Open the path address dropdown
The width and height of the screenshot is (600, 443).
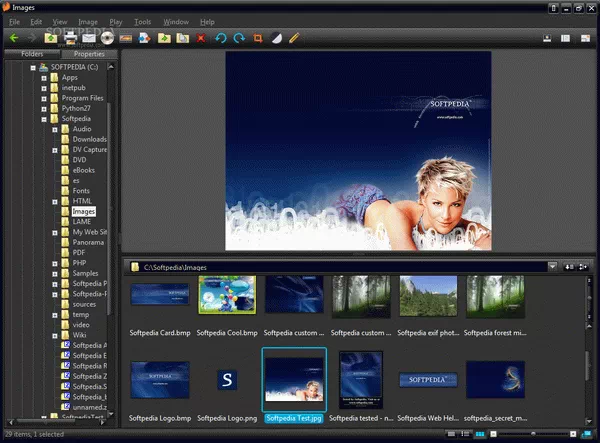coord(553,266)
